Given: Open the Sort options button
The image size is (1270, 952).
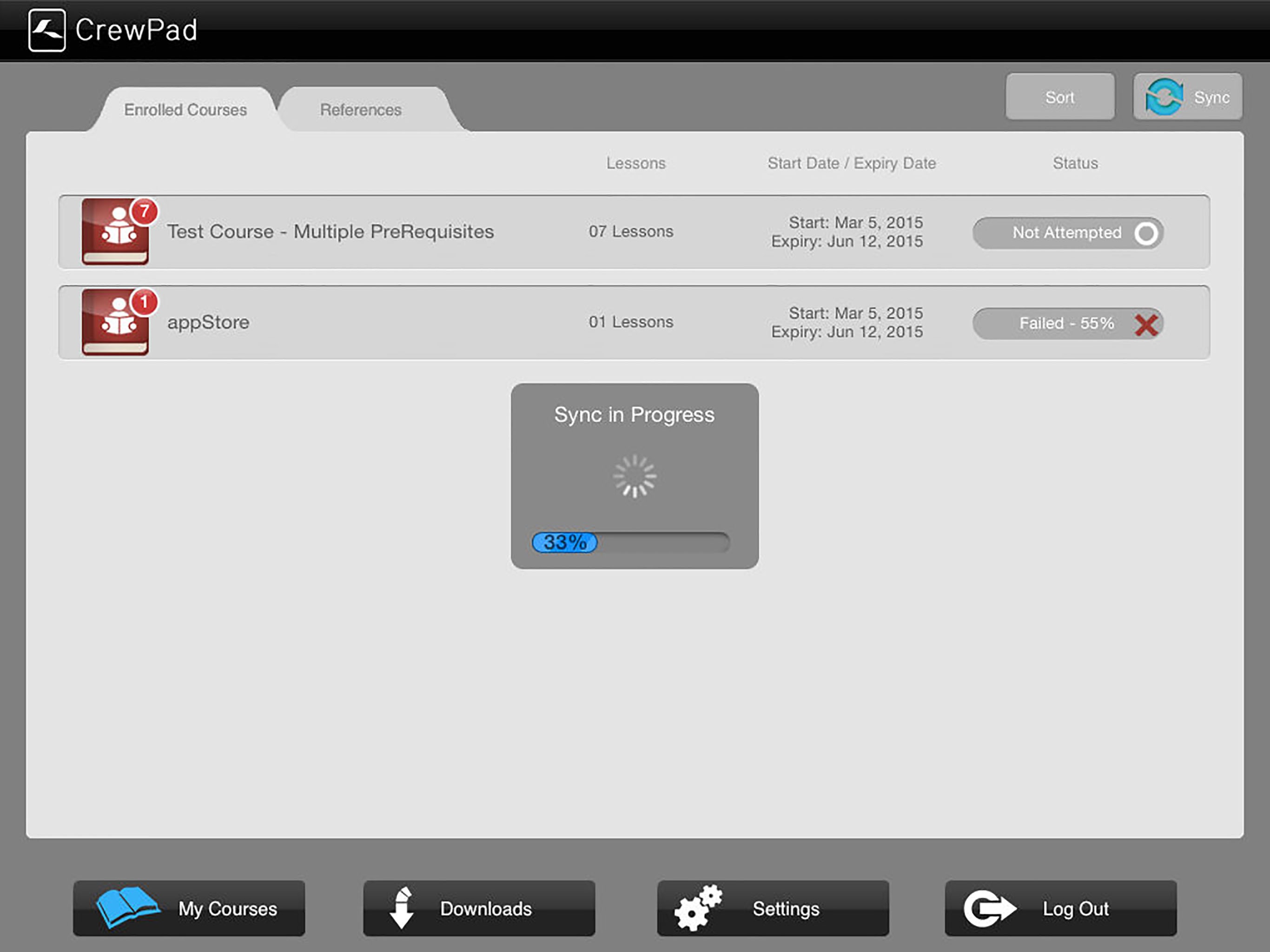Looking at the screenshot, I should 1059,97.
